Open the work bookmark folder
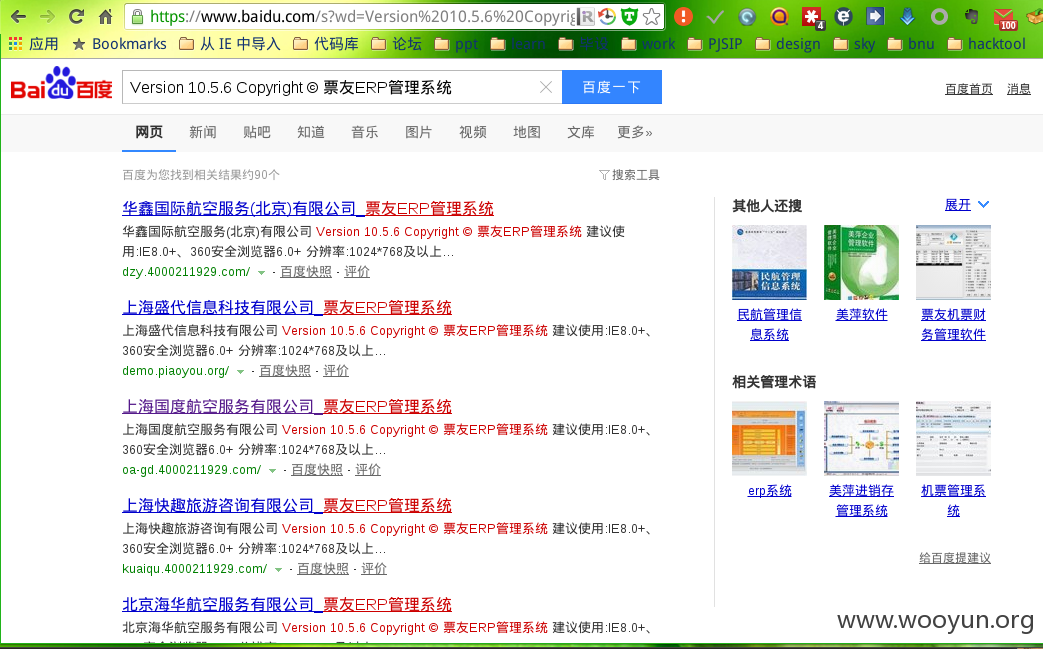 tap(649, 44)
